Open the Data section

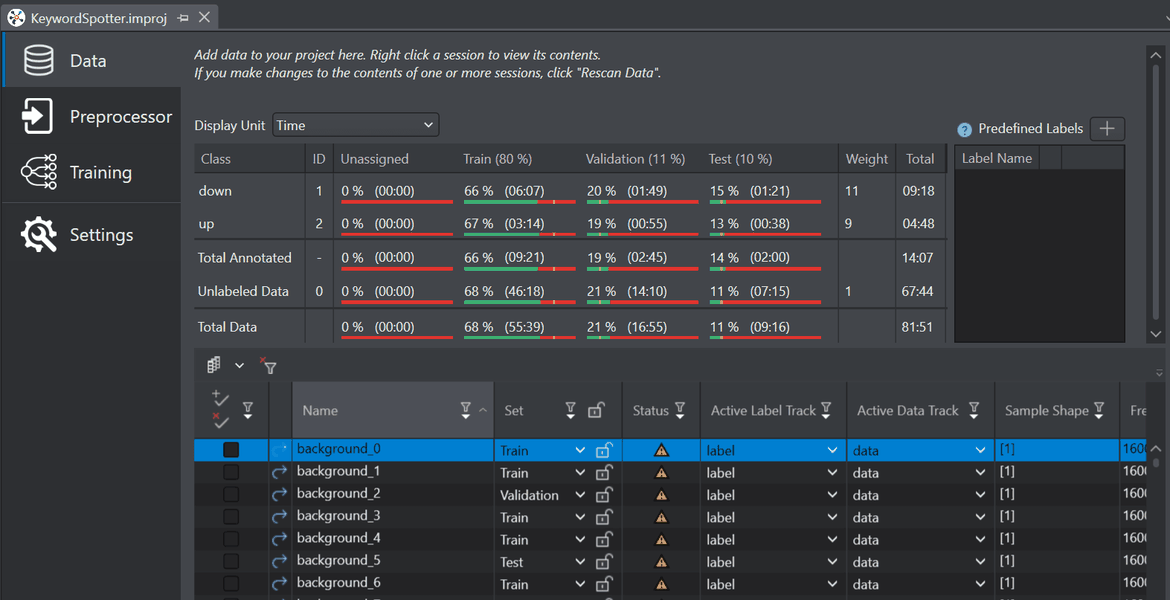[91, 60]
